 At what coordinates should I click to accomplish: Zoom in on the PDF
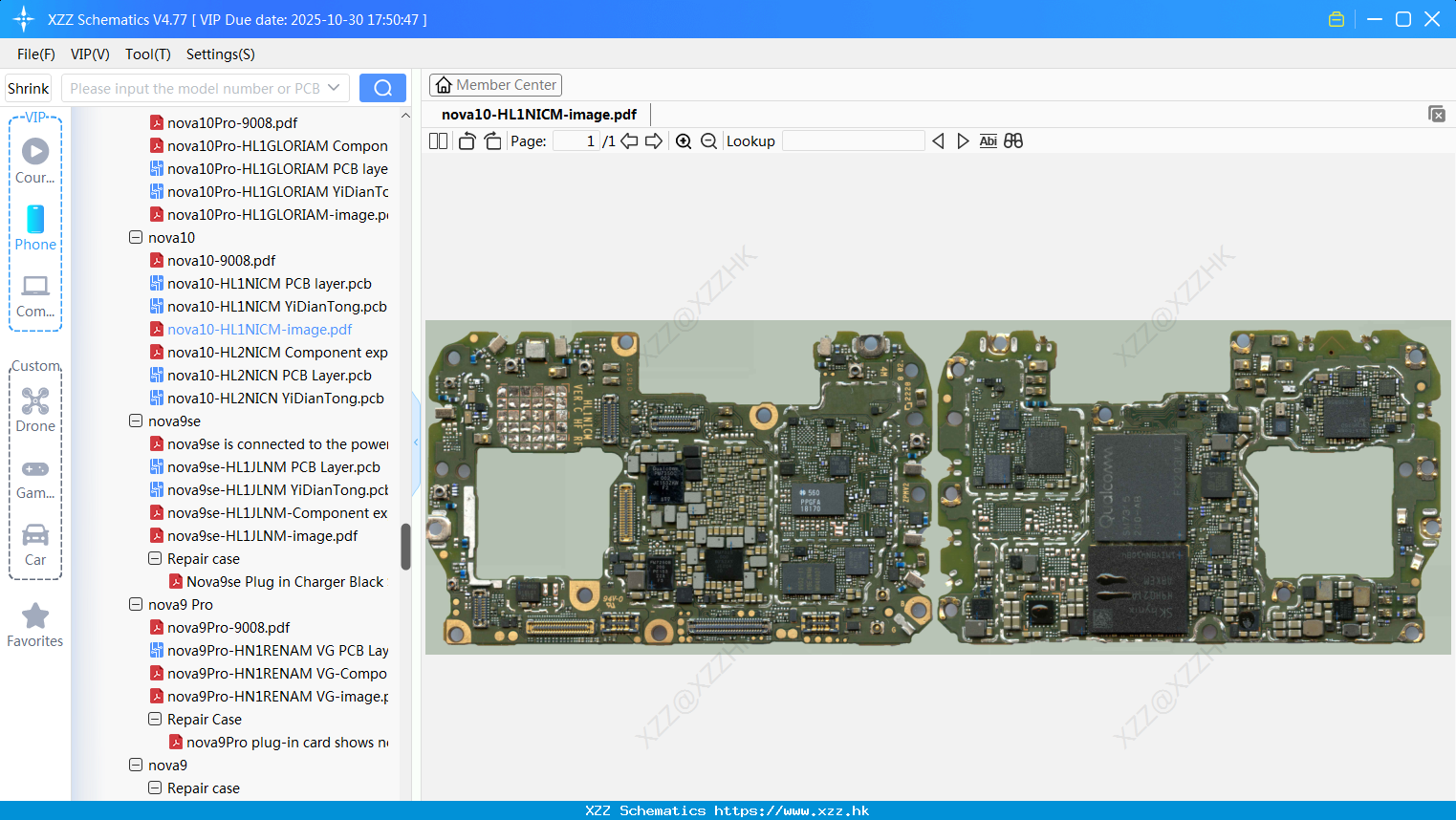point(684,140)
